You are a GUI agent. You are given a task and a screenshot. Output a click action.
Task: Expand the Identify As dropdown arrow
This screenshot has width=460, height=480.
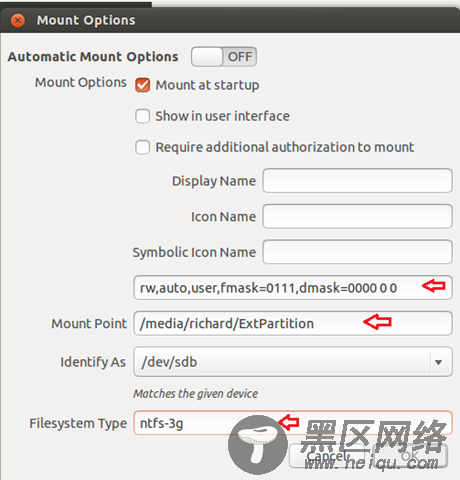(x=439, y=362)
